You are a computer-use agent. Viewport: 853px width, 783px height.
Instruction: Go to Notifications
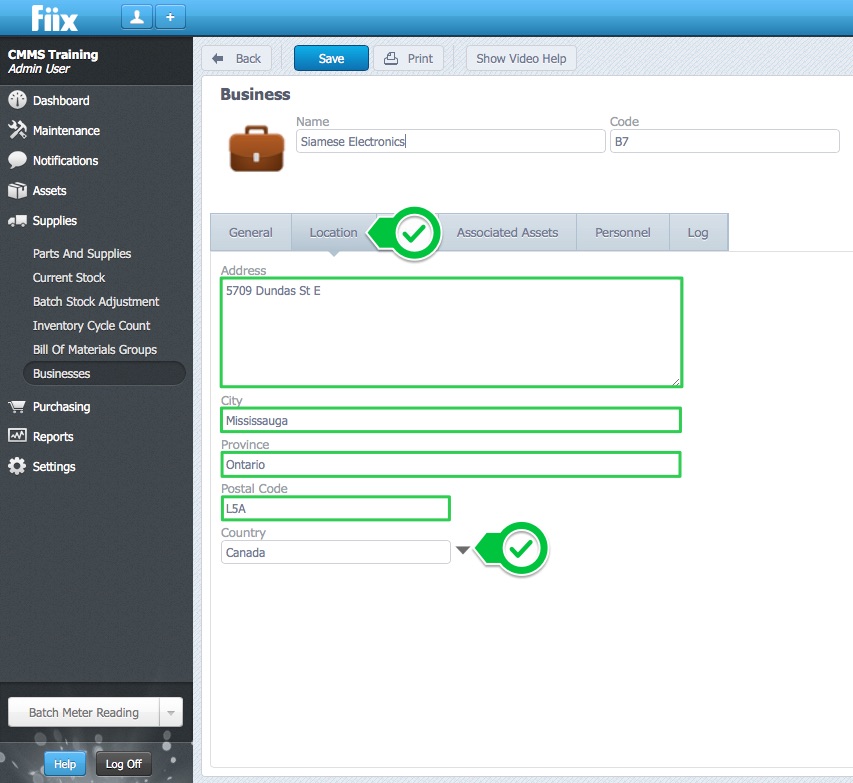pyautogui.click(x=65, y=161)
